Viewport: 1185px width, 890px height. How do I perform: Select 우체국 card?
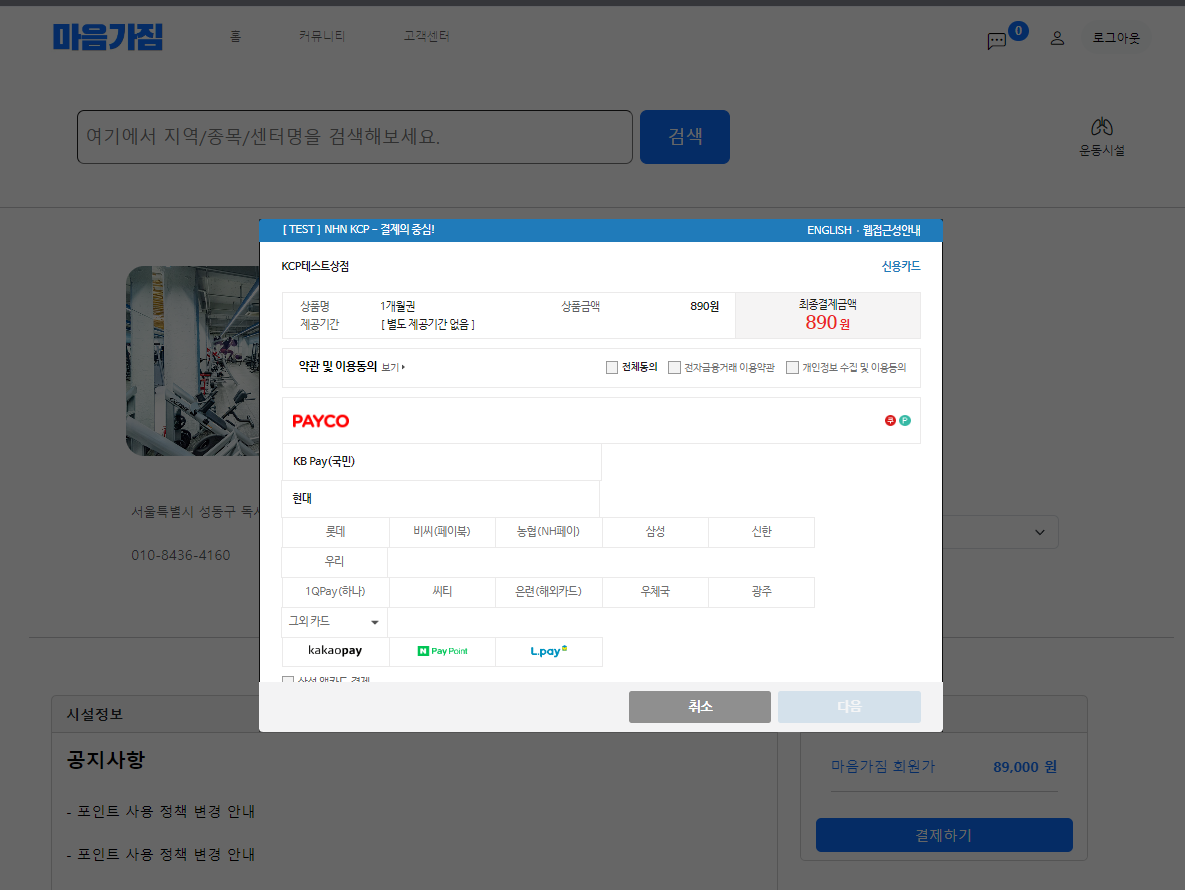click(655, 592)
